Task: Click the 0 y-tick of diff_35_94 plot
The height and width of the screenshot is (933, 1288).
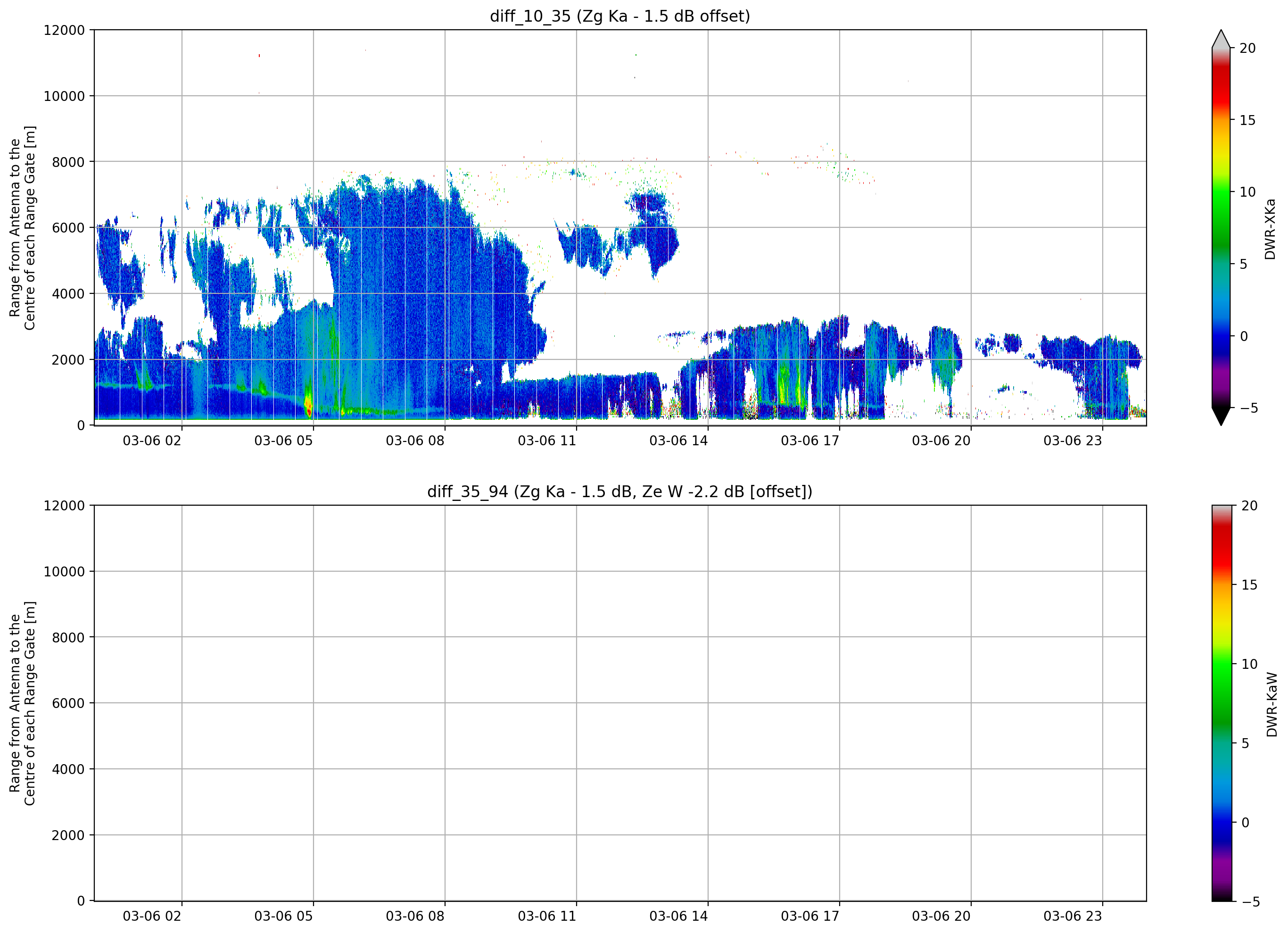Action: coord(81,901)
